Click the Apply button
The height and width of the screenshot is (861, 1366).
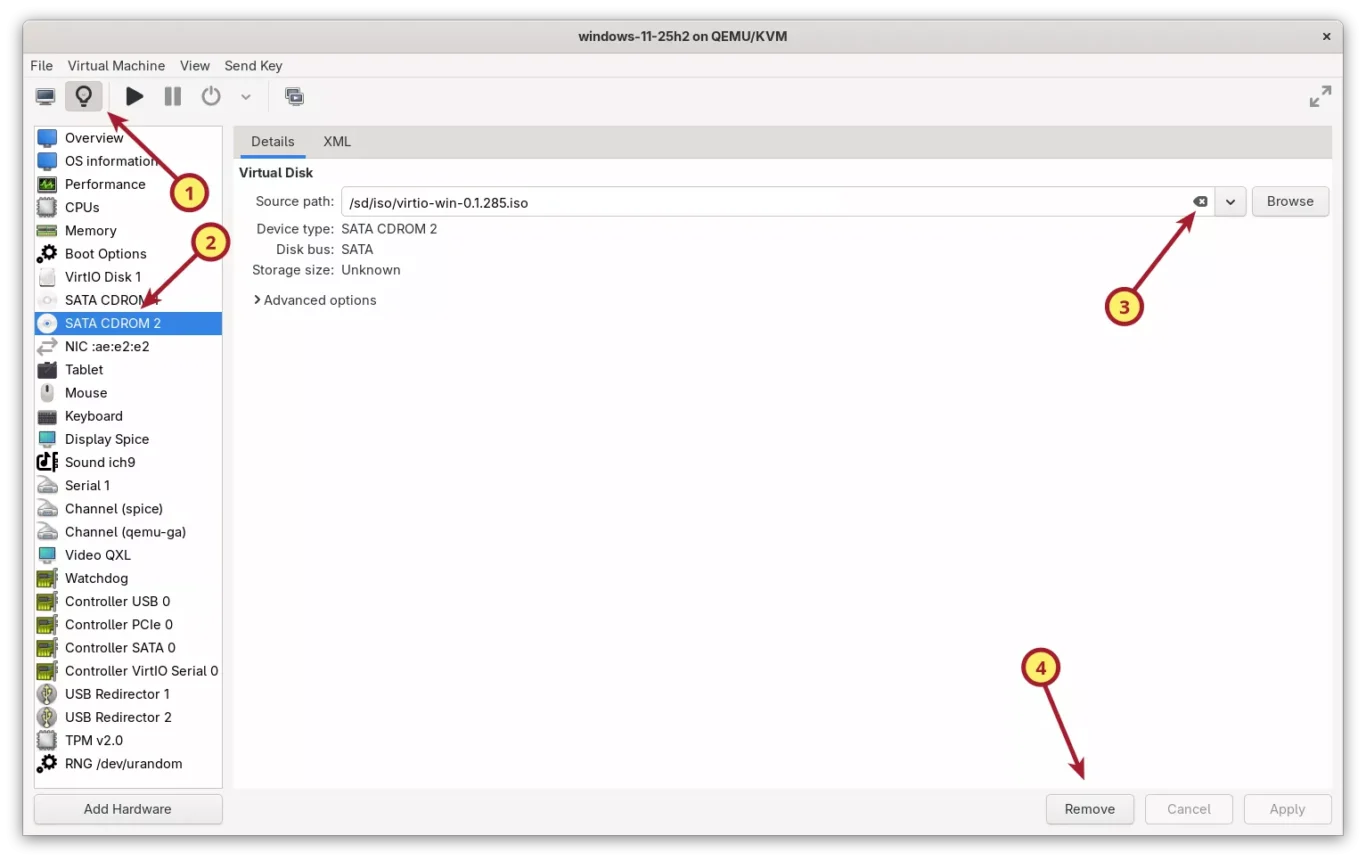point(1287,809)
